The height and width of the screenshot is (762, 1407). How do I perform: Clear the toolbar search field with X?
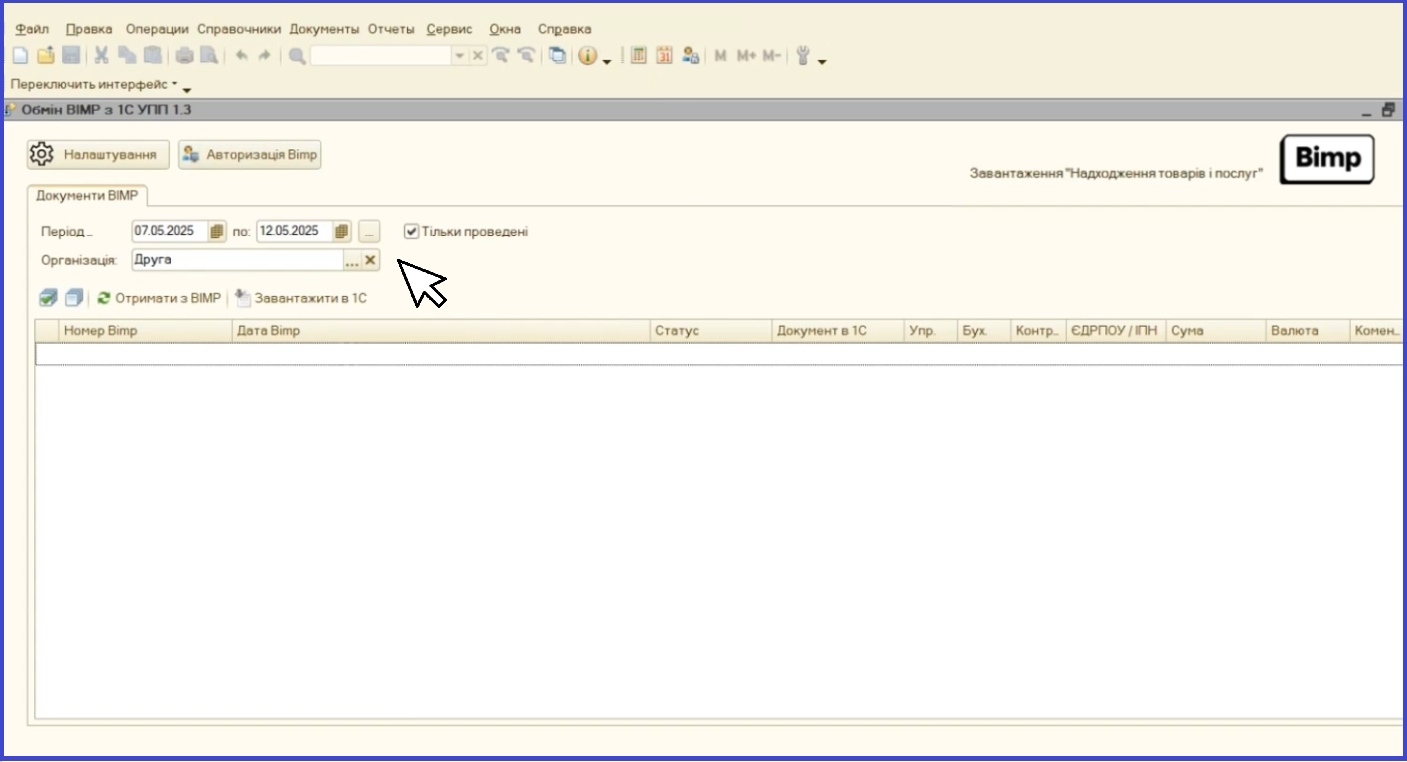[x=478, y=57]
